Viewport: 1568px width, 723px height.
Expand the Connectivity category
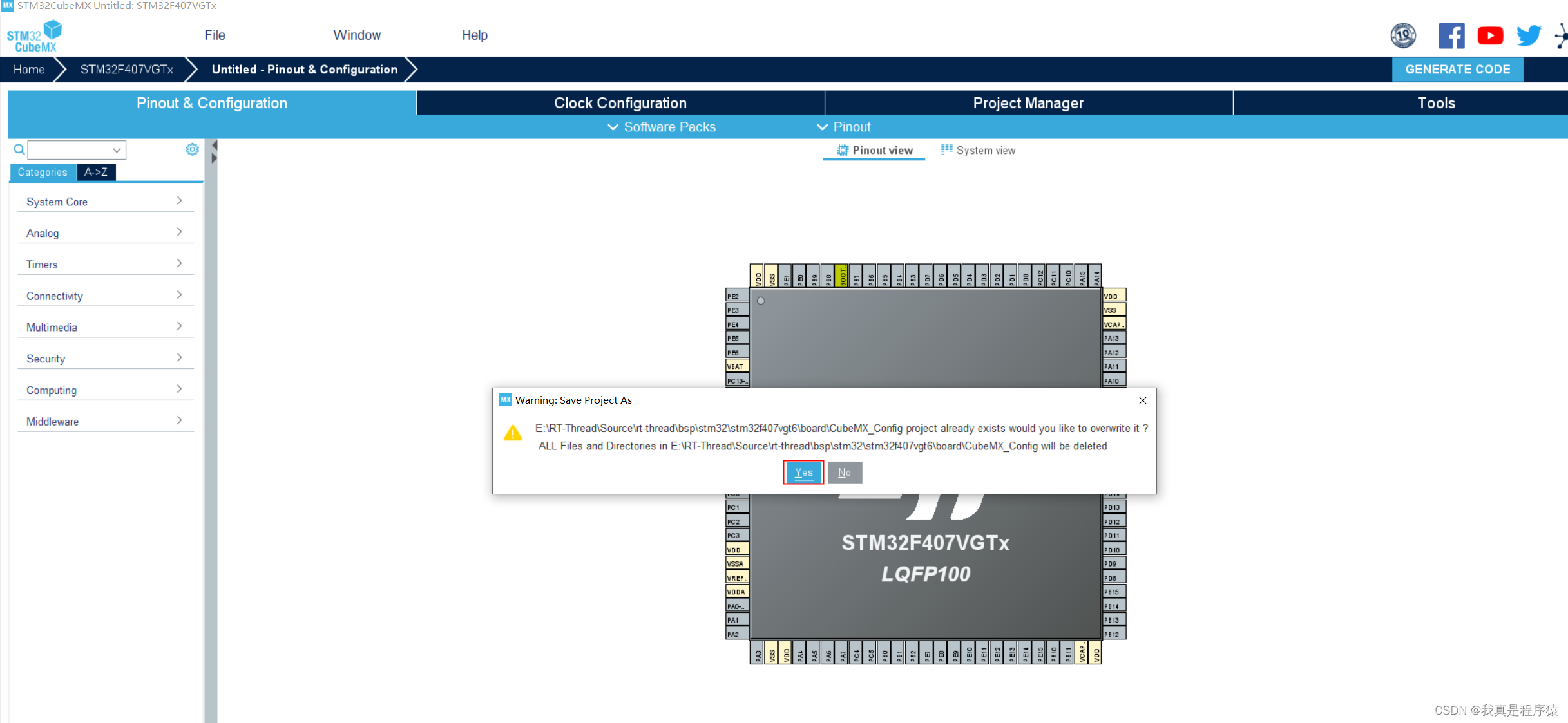(x=106, y=296)
